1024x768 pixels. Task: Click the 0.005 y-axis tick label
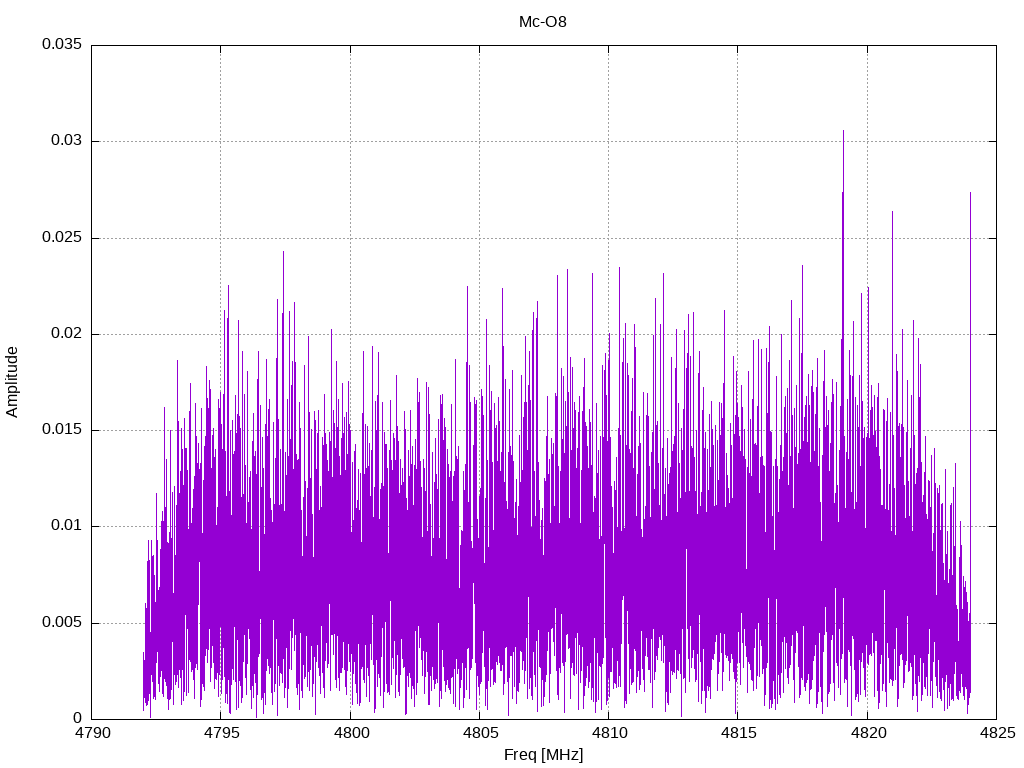[x=61, y=622]
